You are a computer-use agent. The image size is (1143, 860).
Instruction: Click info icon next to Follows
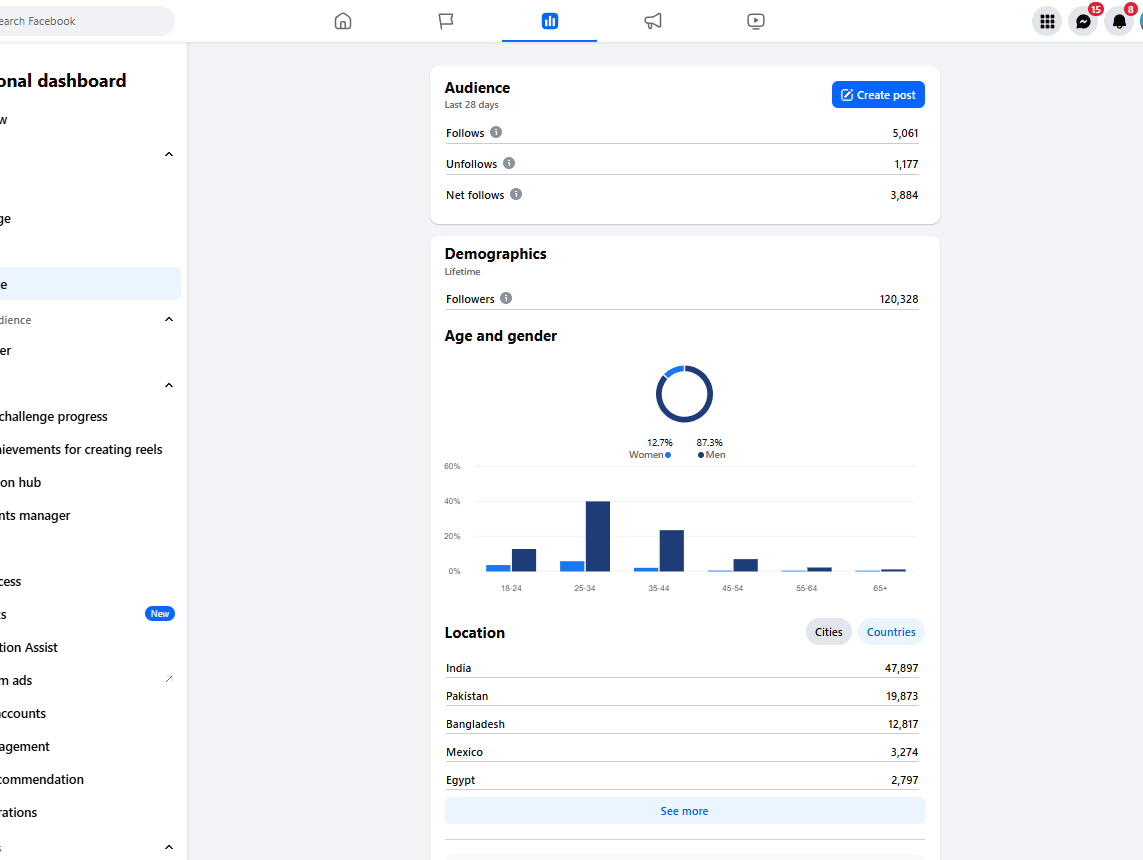pos(496,132)
